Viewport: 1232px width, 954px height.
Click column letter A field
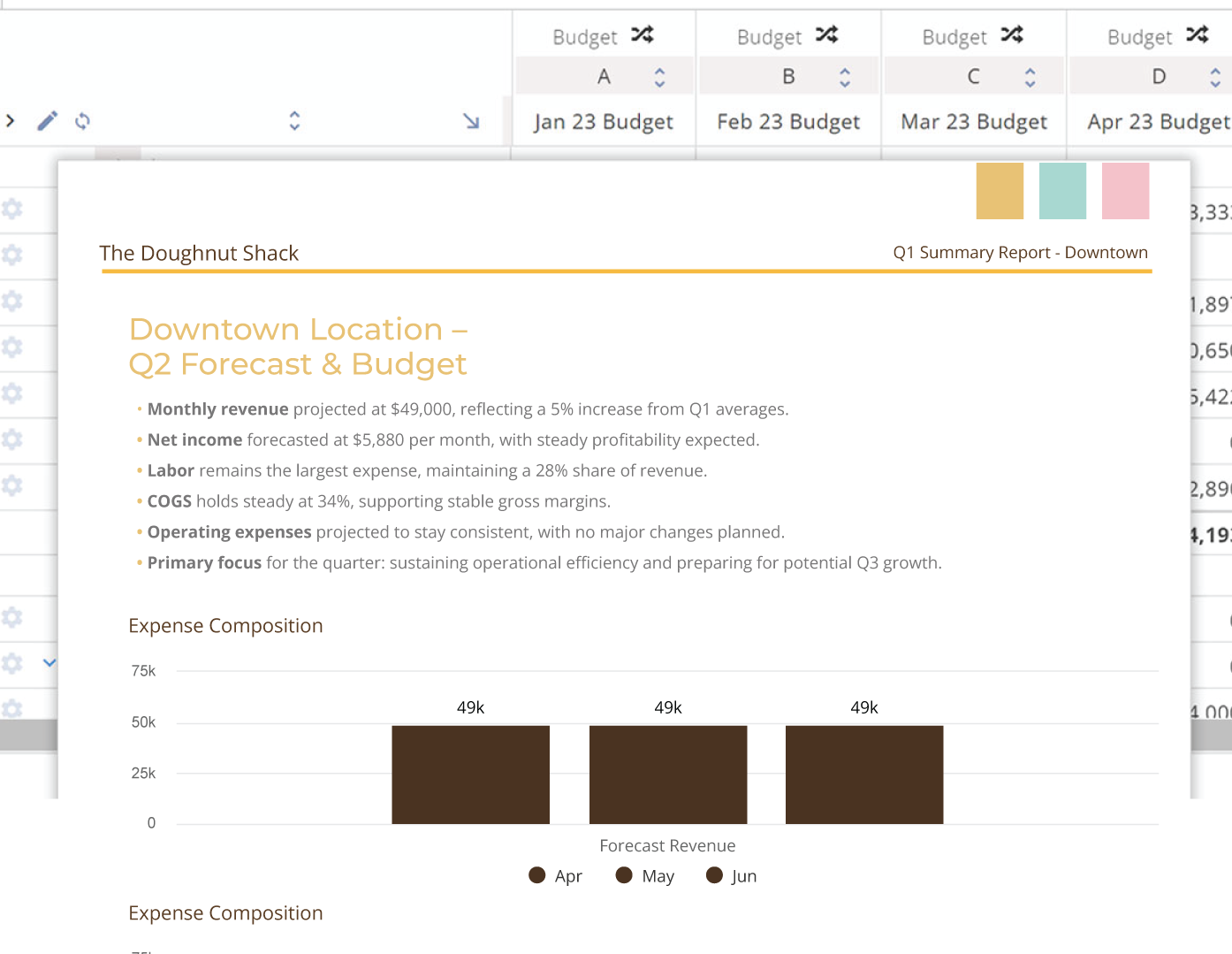604,76
